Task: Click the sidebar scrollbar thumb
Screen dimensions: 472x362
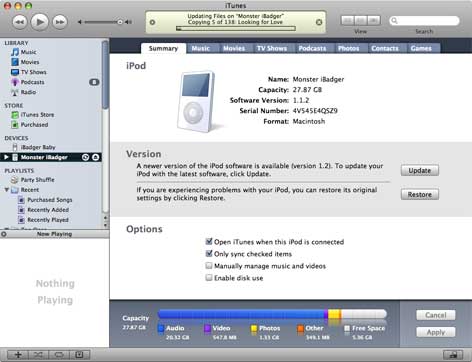Action: [x=105, y=75]
